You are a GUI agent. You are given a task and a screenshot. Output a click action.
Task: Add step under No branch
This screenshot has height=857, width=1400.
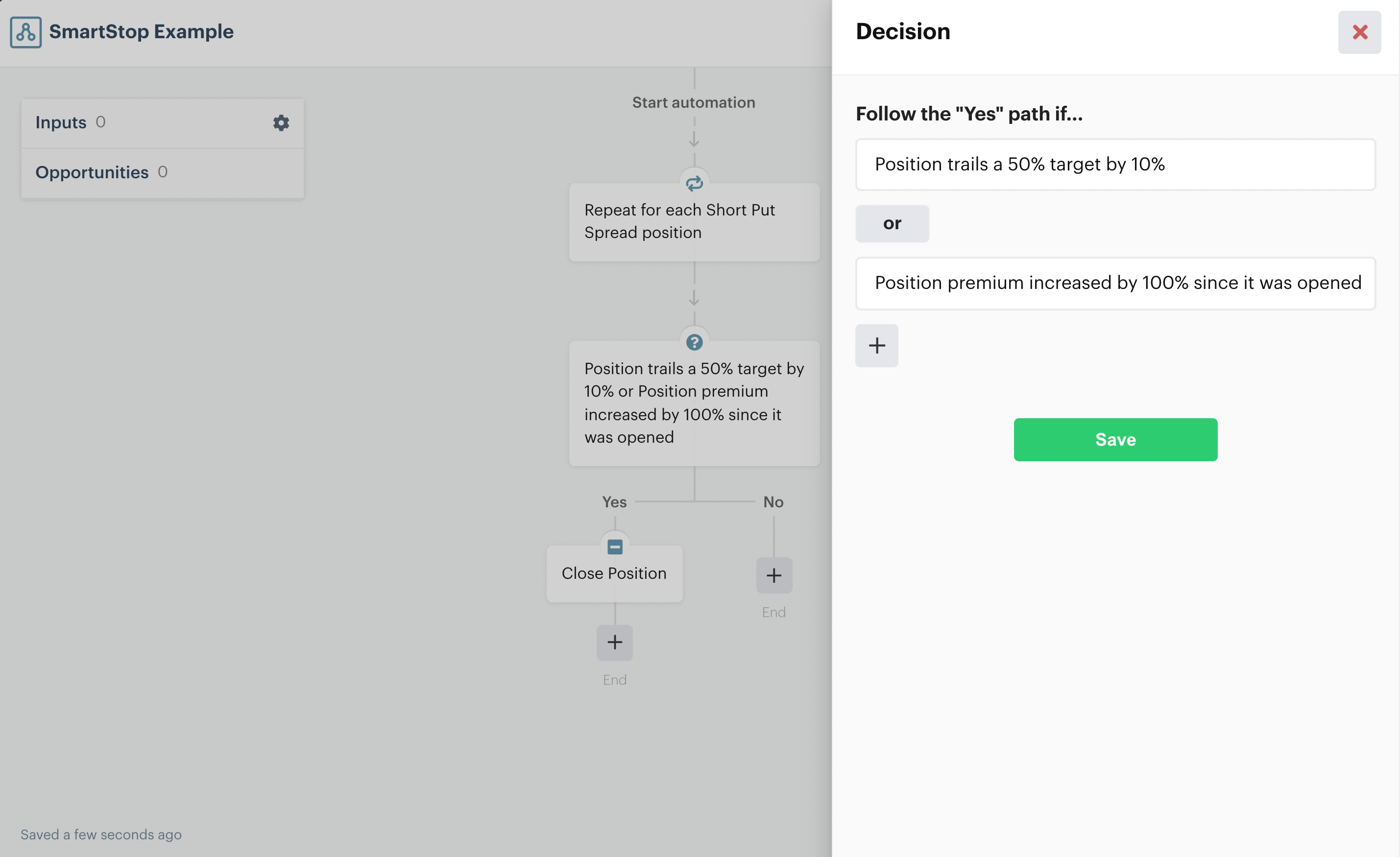(773, 575)
